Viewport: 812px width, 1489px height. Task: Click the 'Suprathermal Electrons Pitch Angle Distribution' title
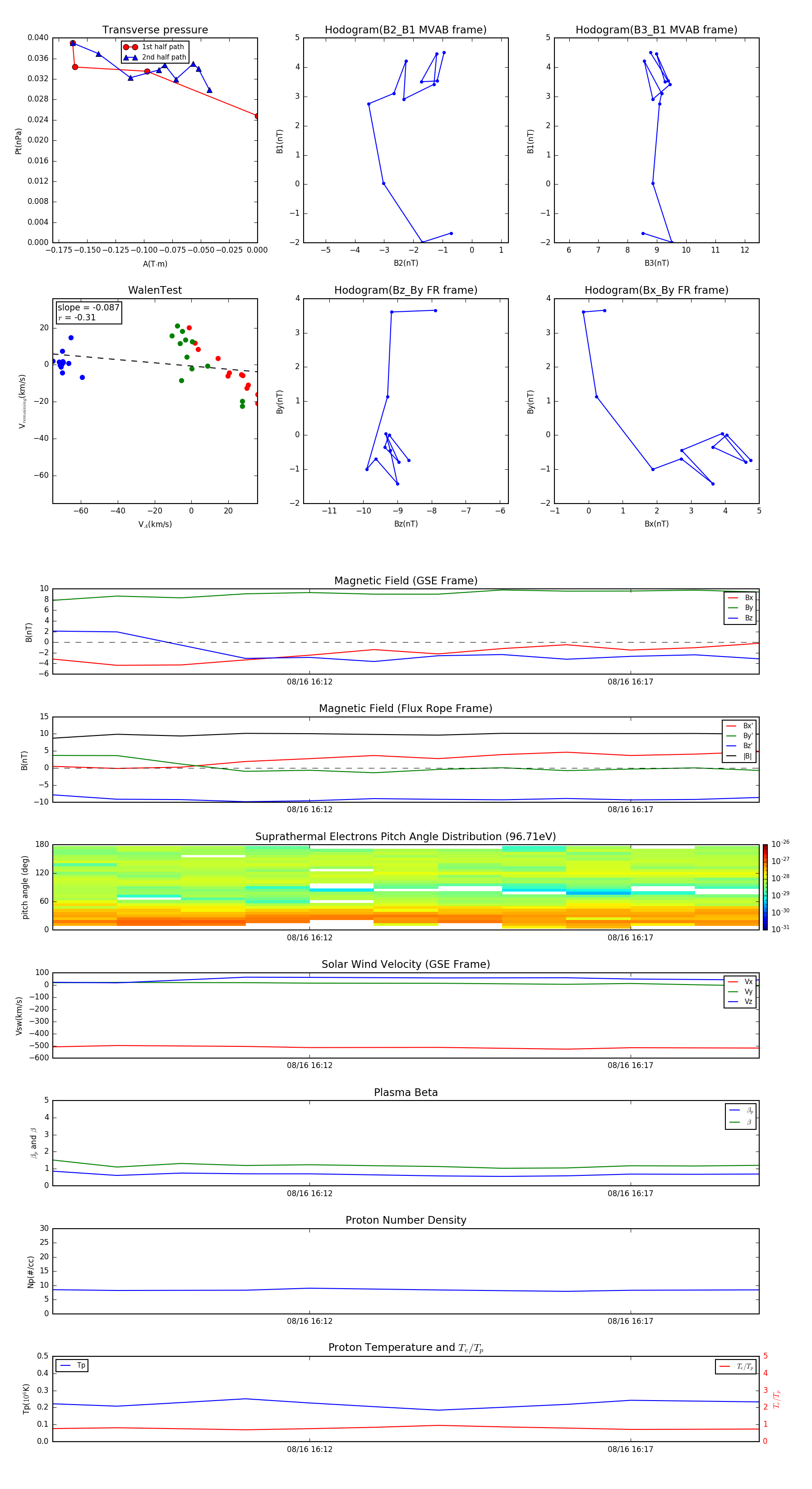[405, 837]
